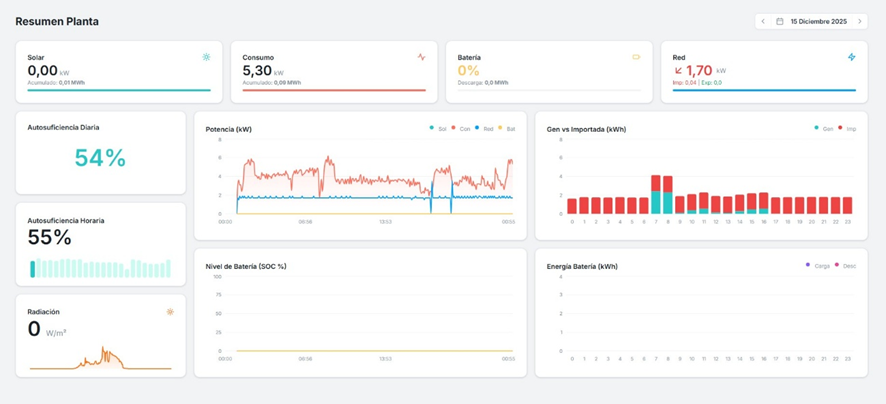Toggle Sol series in Potencia legend
The height and width of the screenshot is (404, 886).
(439, 129)
